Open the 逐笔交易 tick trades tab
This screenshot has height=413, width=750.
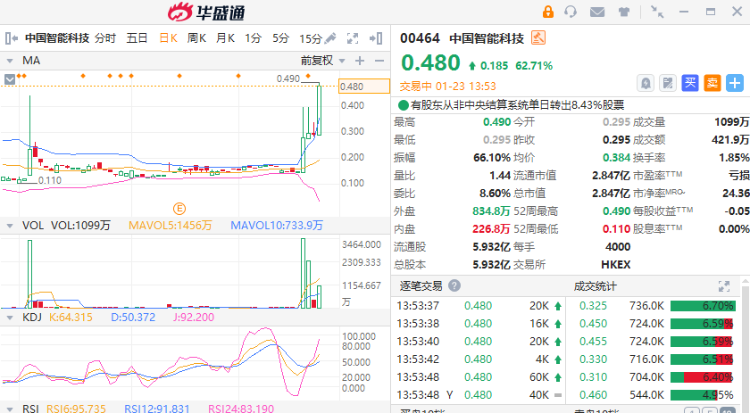tap(421, 286)
